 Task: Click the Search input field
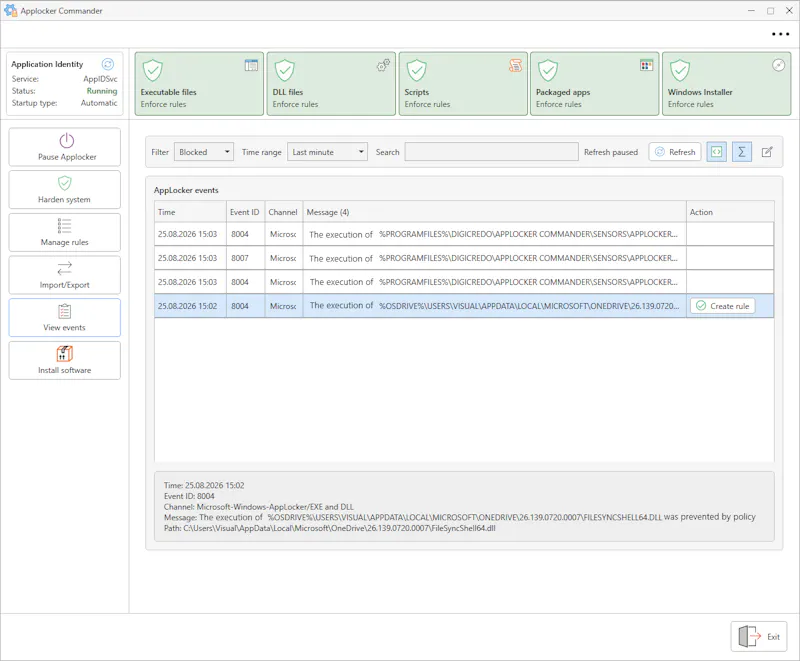(x=492, y=152)
